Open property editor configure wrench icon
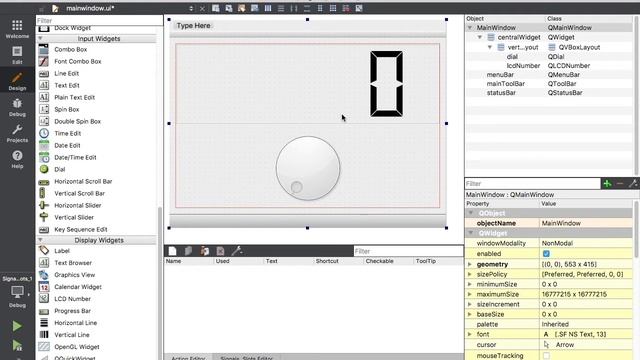 click(x=633, y=184)
